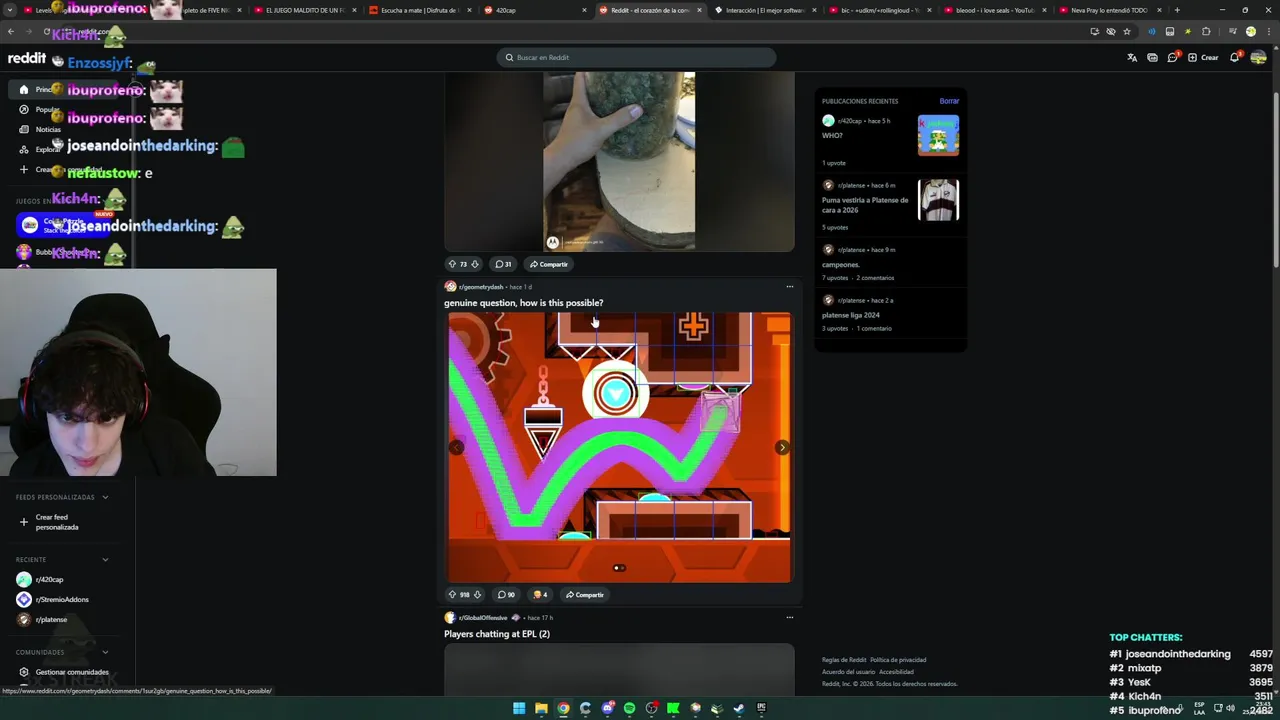Upvote the geometrydash post with 918 votes
Viewport: 1280px width, 720px height.
(452, 594)
